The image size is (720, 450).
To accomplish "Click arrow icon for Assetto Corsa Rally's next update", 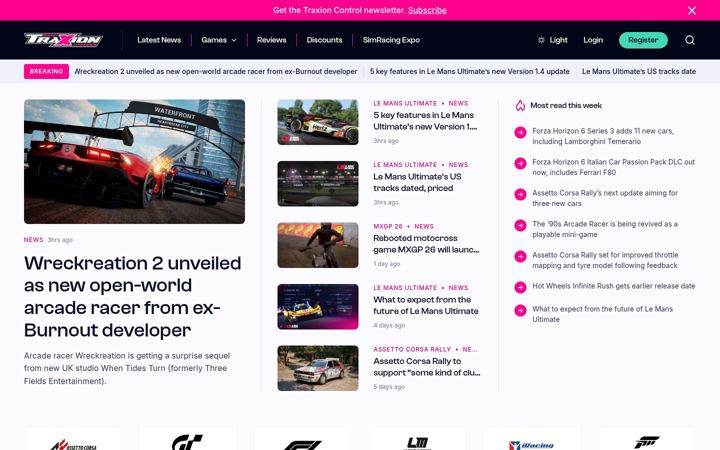I will coord(520,195).
